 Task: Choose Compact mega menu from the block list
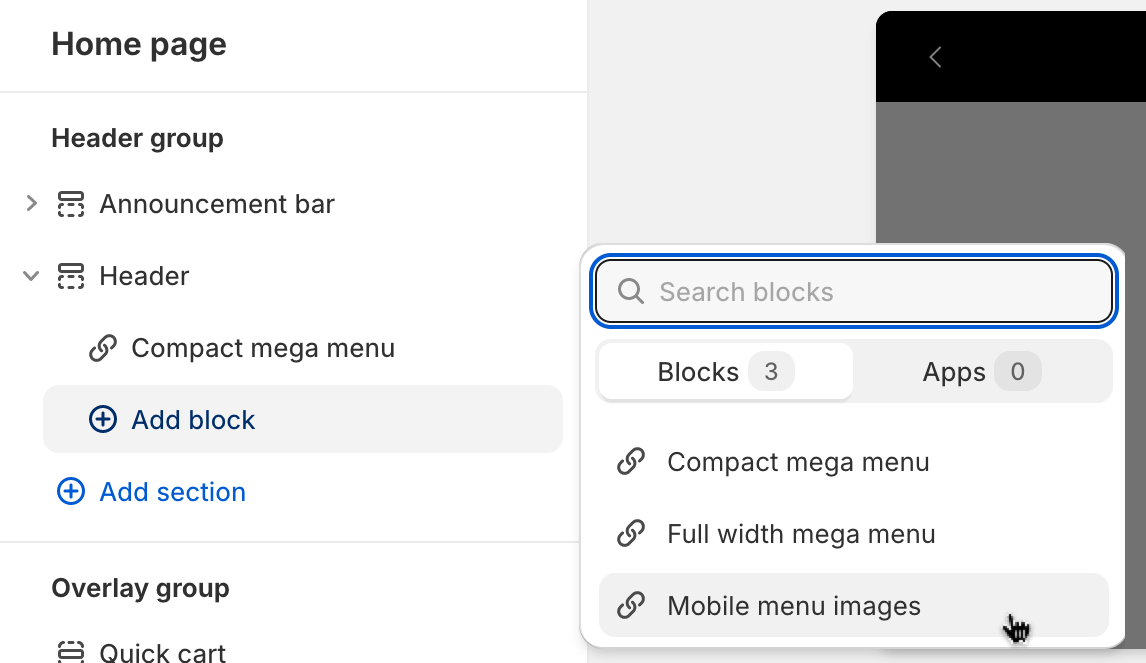pyautogui.click(x=798, y=462)
